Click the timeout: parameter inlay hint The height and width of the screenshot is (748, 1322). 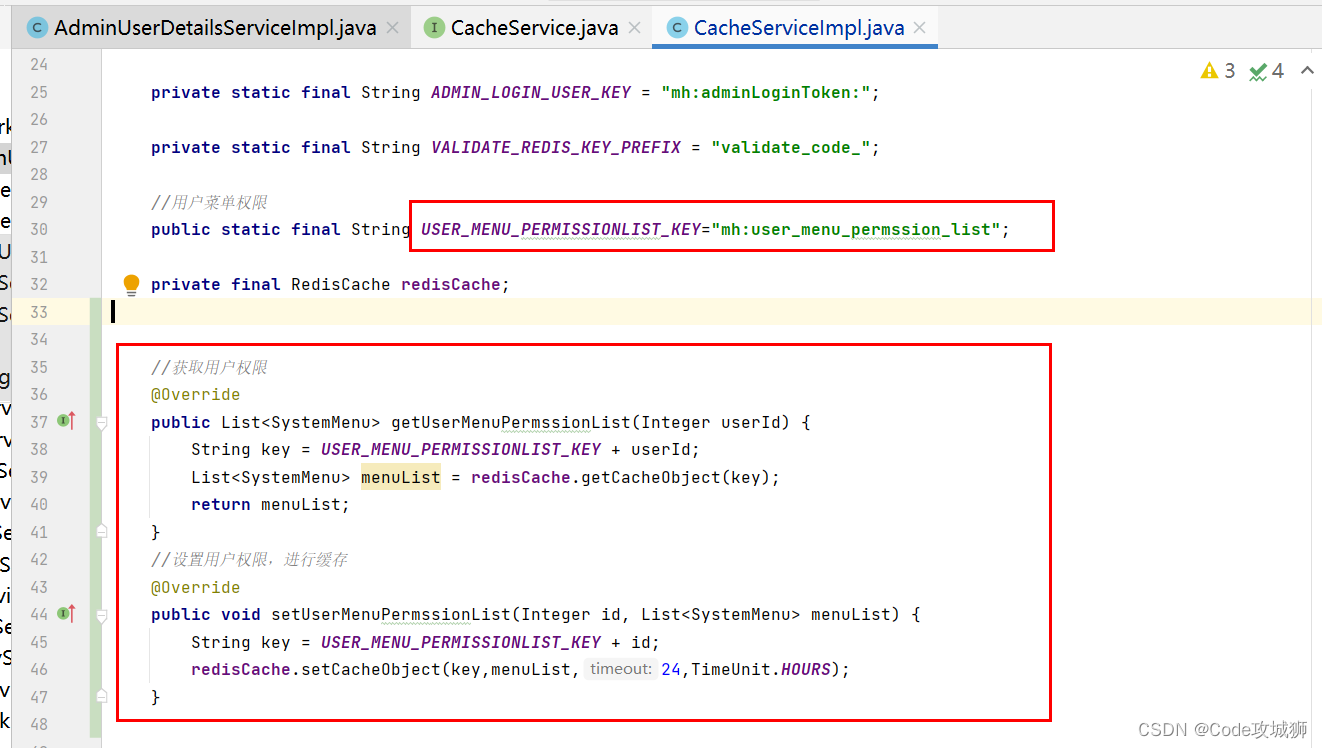coord(621,669)
